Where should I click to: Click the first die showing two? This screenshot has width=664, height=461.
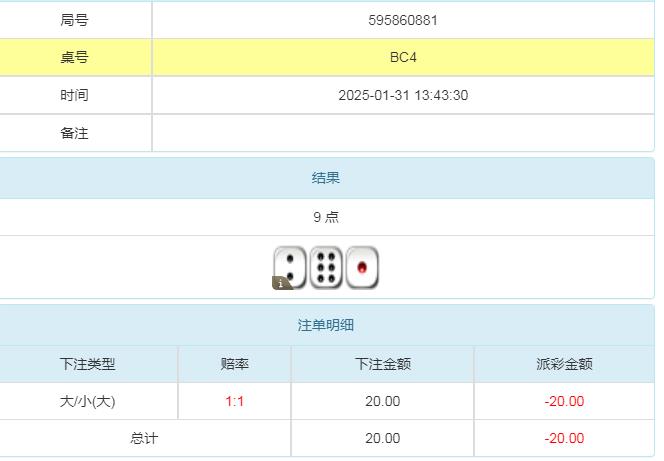click(x=290, y=266)
